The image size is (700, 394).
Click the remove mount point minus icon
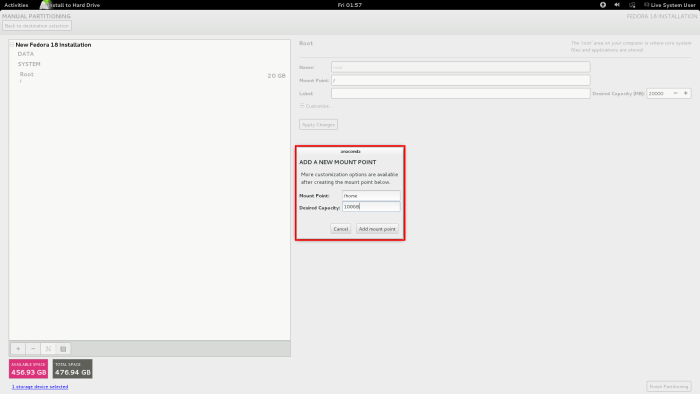coord(33,348)
